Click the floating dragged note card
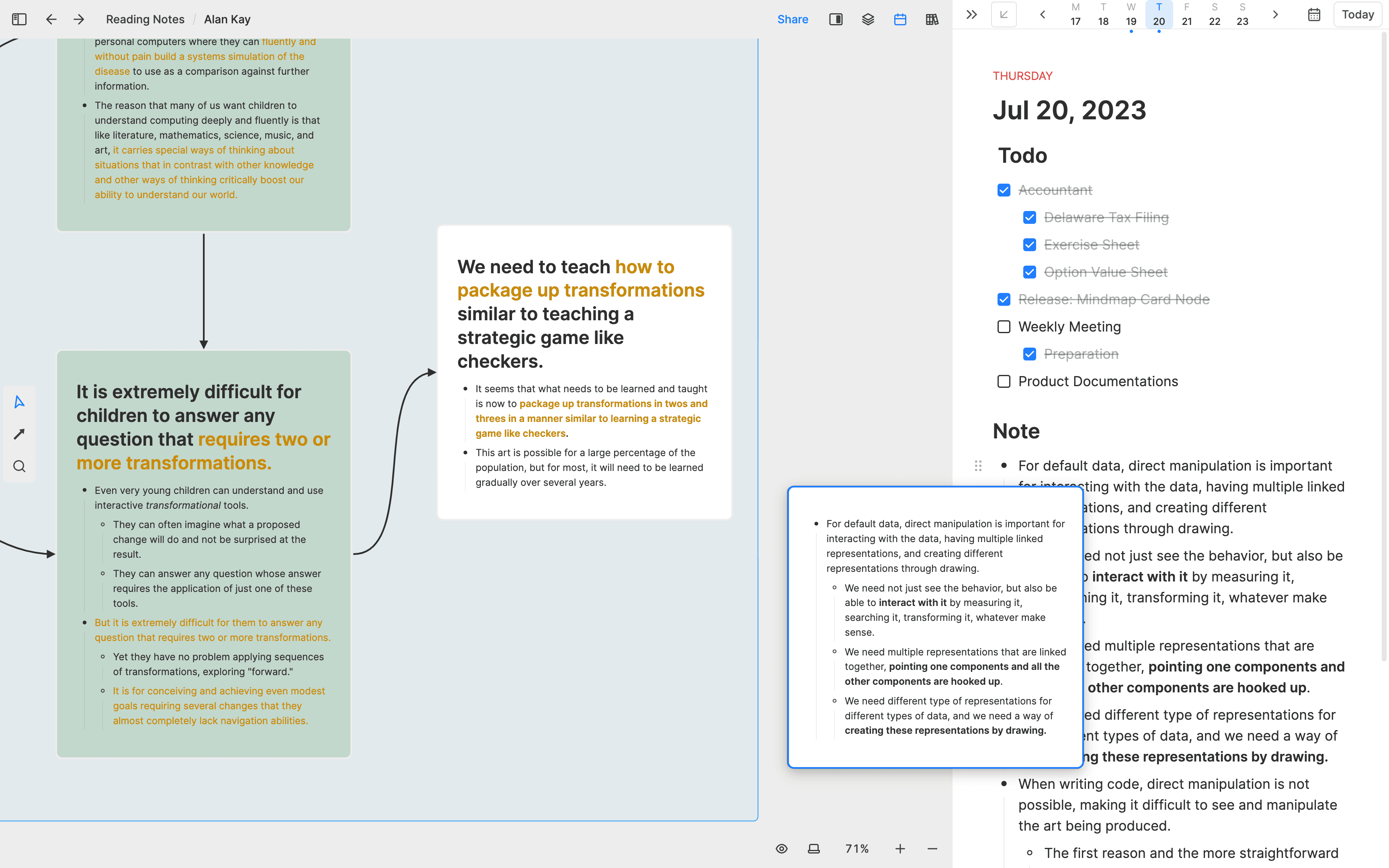The height and width of the screenshot is (868, 1389). tap(935, 627)
